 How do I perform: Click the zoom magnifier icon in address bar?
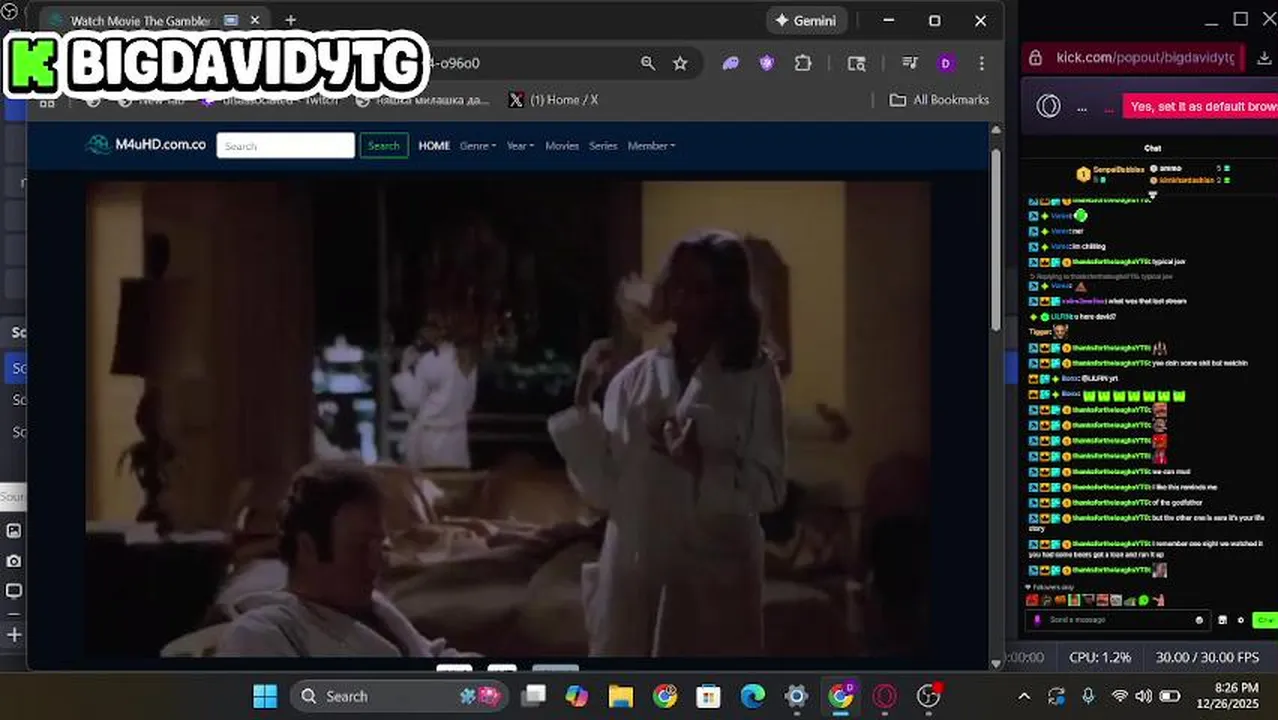click(648, 63)
